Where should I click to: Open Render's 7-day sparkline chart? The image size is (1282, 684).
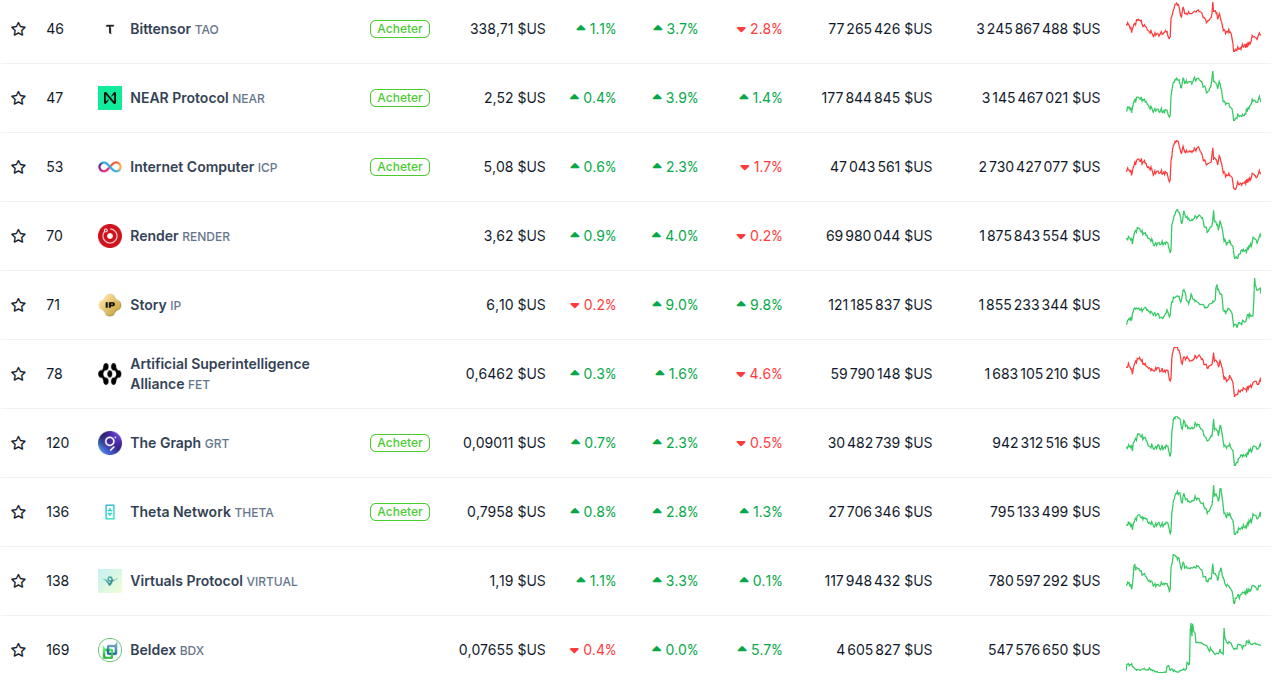pos(1193,235)
